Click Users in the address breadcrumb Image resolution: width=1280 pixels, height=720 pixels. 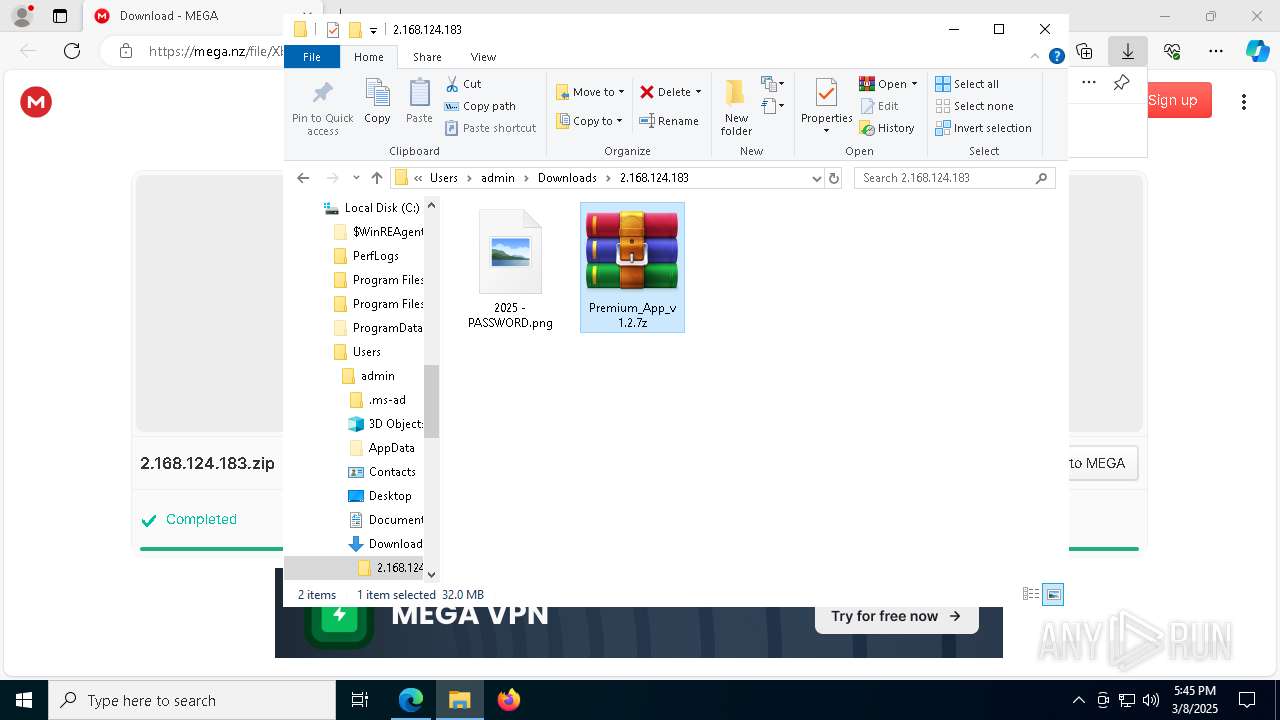pos(443,178)
